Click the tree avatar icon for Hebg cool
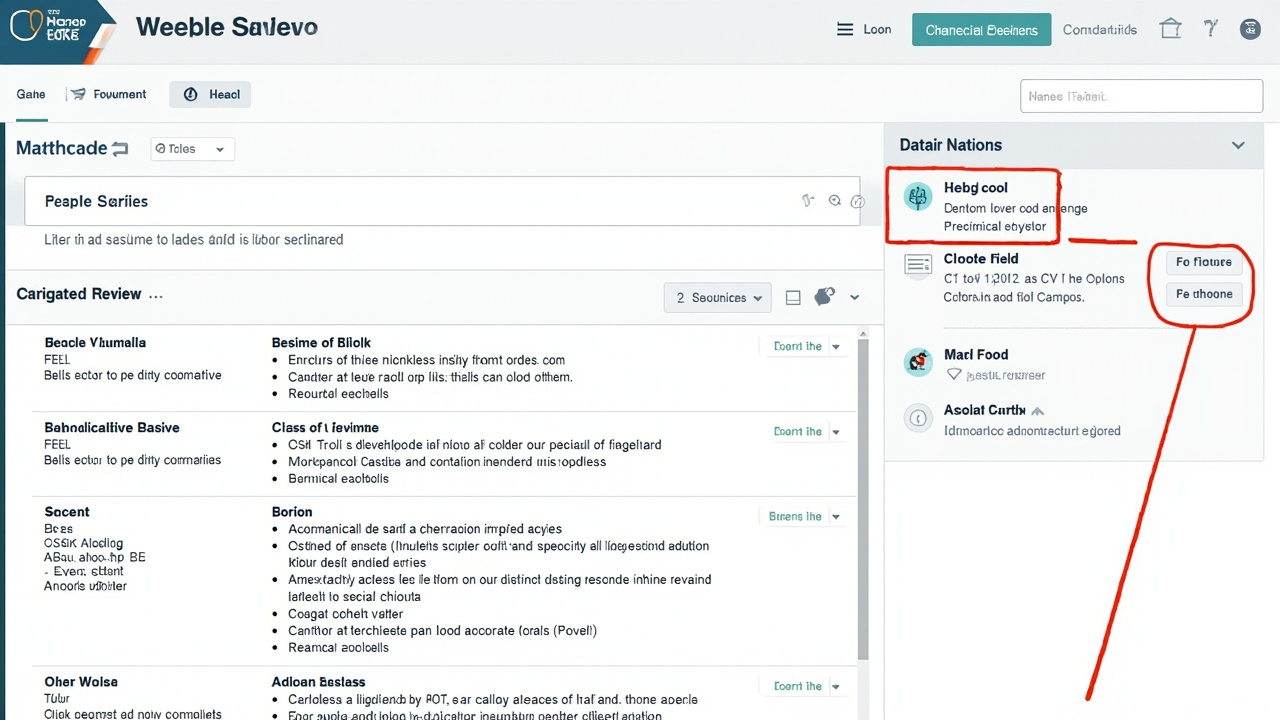 point(918,197)
